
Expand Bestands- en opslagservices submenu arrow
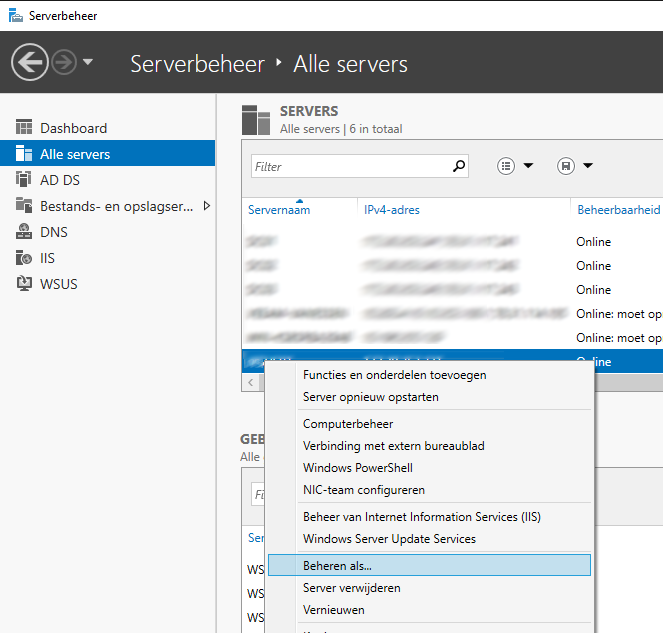(x=206, y=206)
